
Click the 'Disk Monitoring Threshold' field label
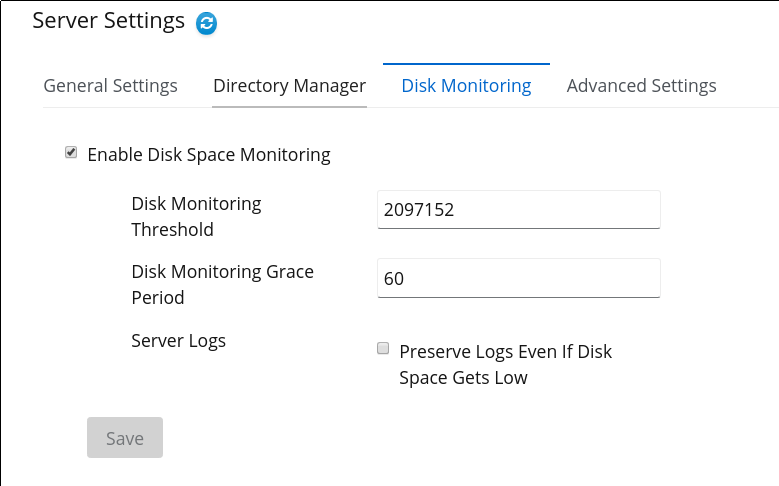click(x=196, y=217)
